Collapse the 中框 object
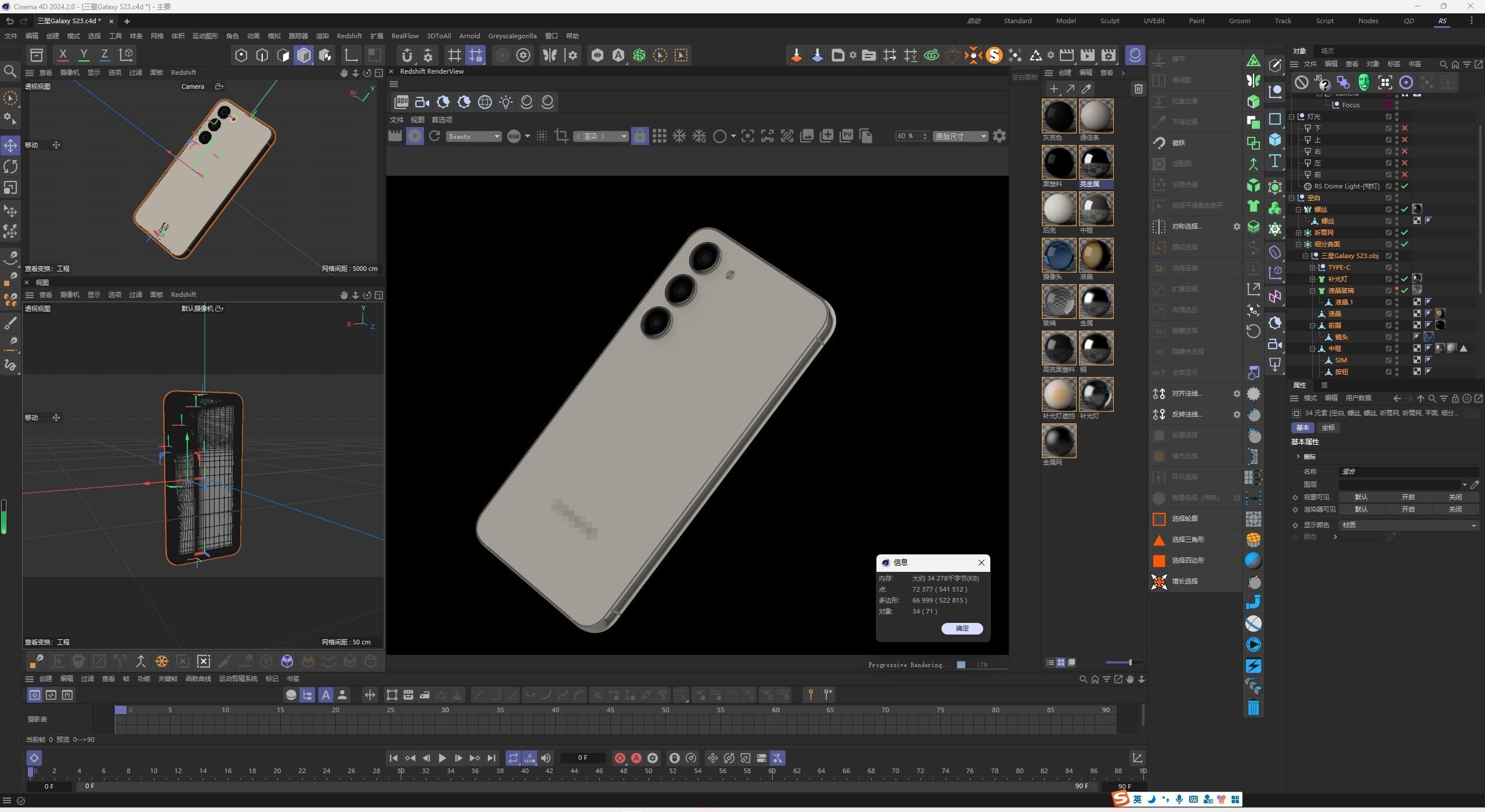1485x812 pixels. [1312, 349]
